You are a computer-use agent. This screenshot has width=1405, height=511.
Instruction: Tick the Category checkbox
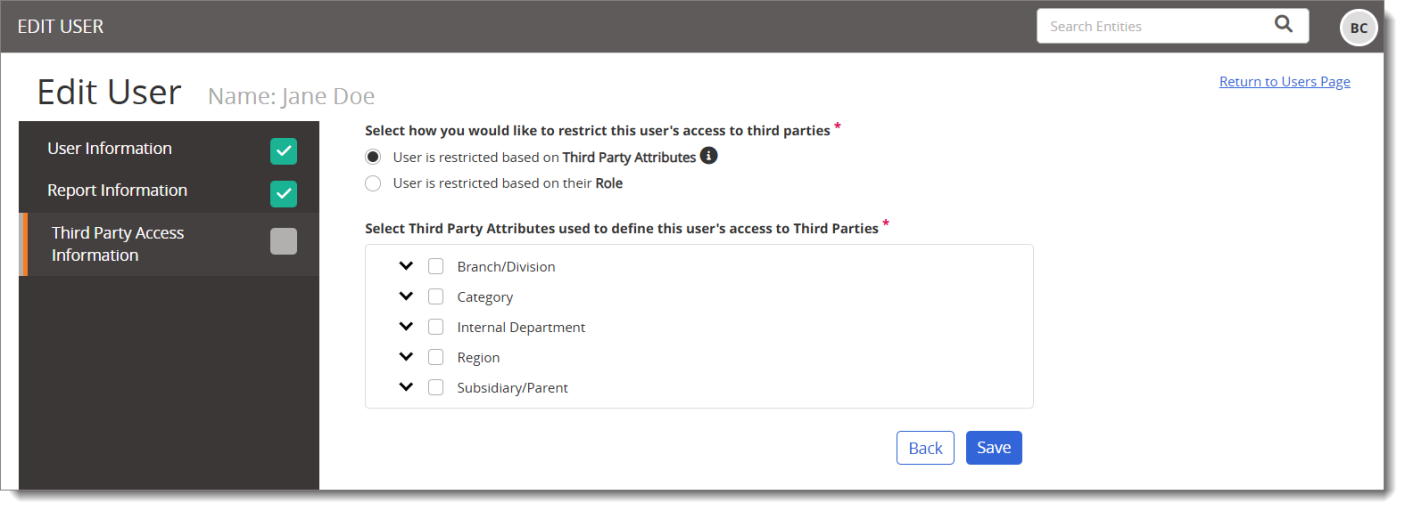click(436, 296)
